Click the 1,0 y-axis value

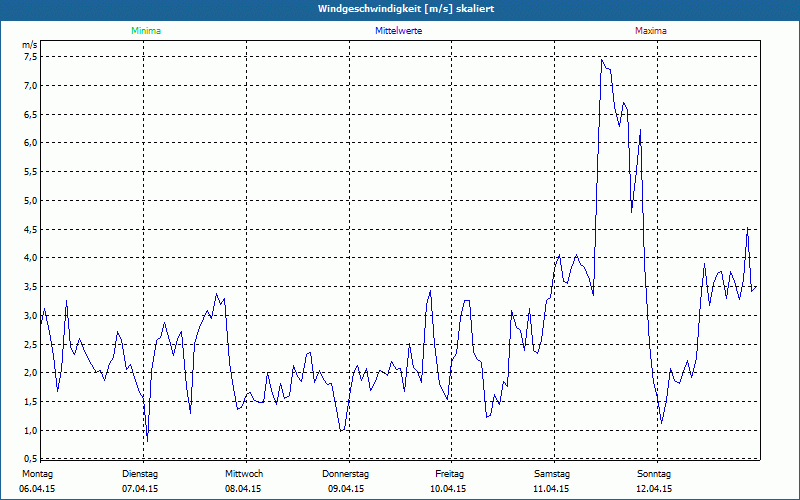[x=31, y=431]
